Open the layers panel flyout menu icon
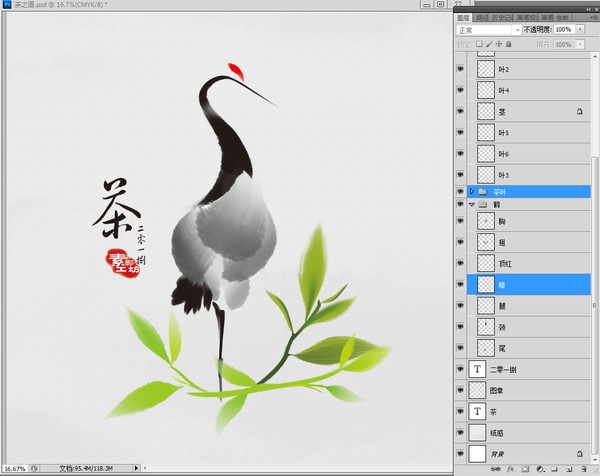 [x=594, y=18]
